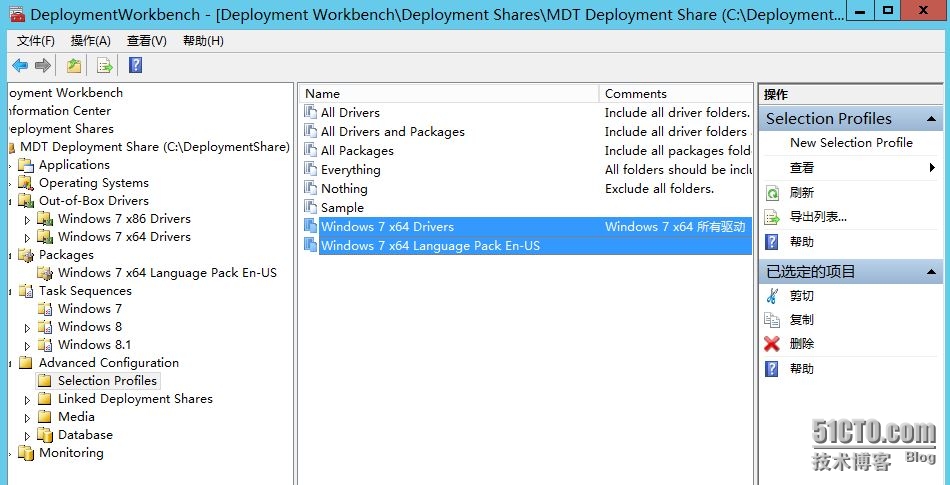The height and width of the screenshot is (485, 950).
Task: Expand Windows 7 x64 Drivers tree node
Action: click(x=27, y=237)
